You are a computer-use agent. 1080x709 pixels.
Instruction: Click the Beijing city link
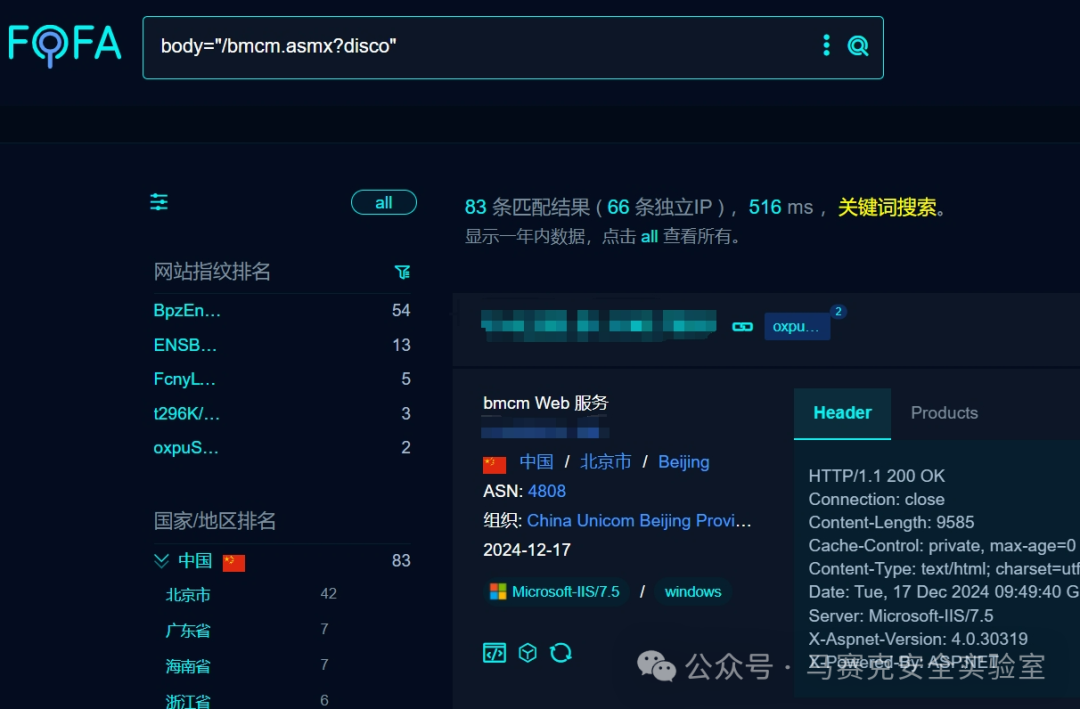point(683,462)
